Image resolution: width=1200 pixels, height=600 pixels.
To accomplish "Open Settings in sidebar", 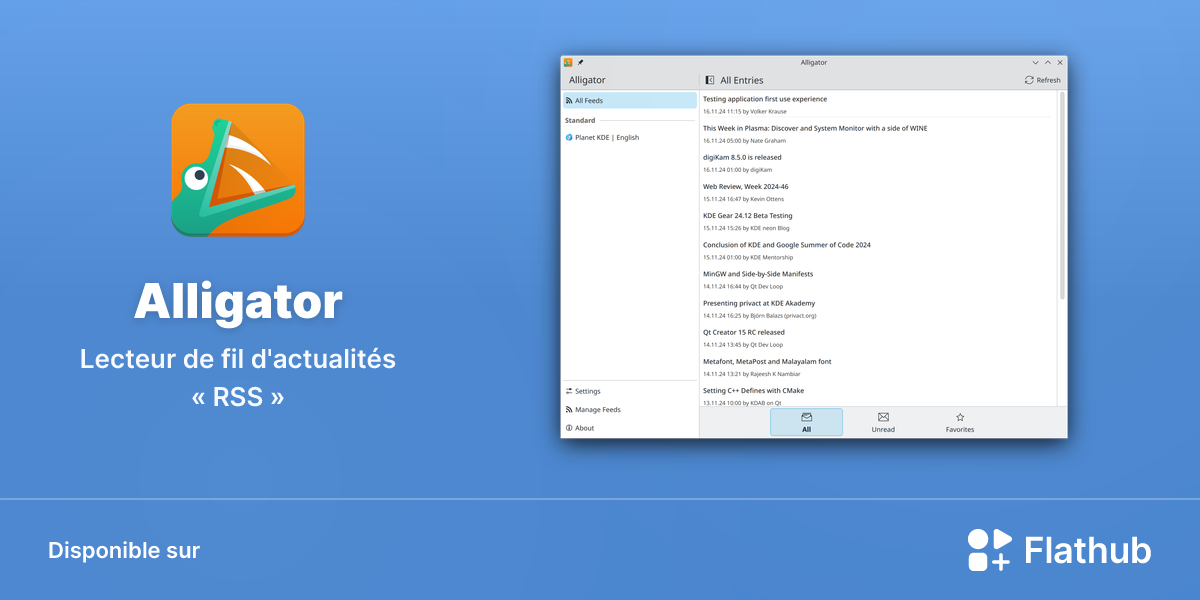I will click(629, 391).
